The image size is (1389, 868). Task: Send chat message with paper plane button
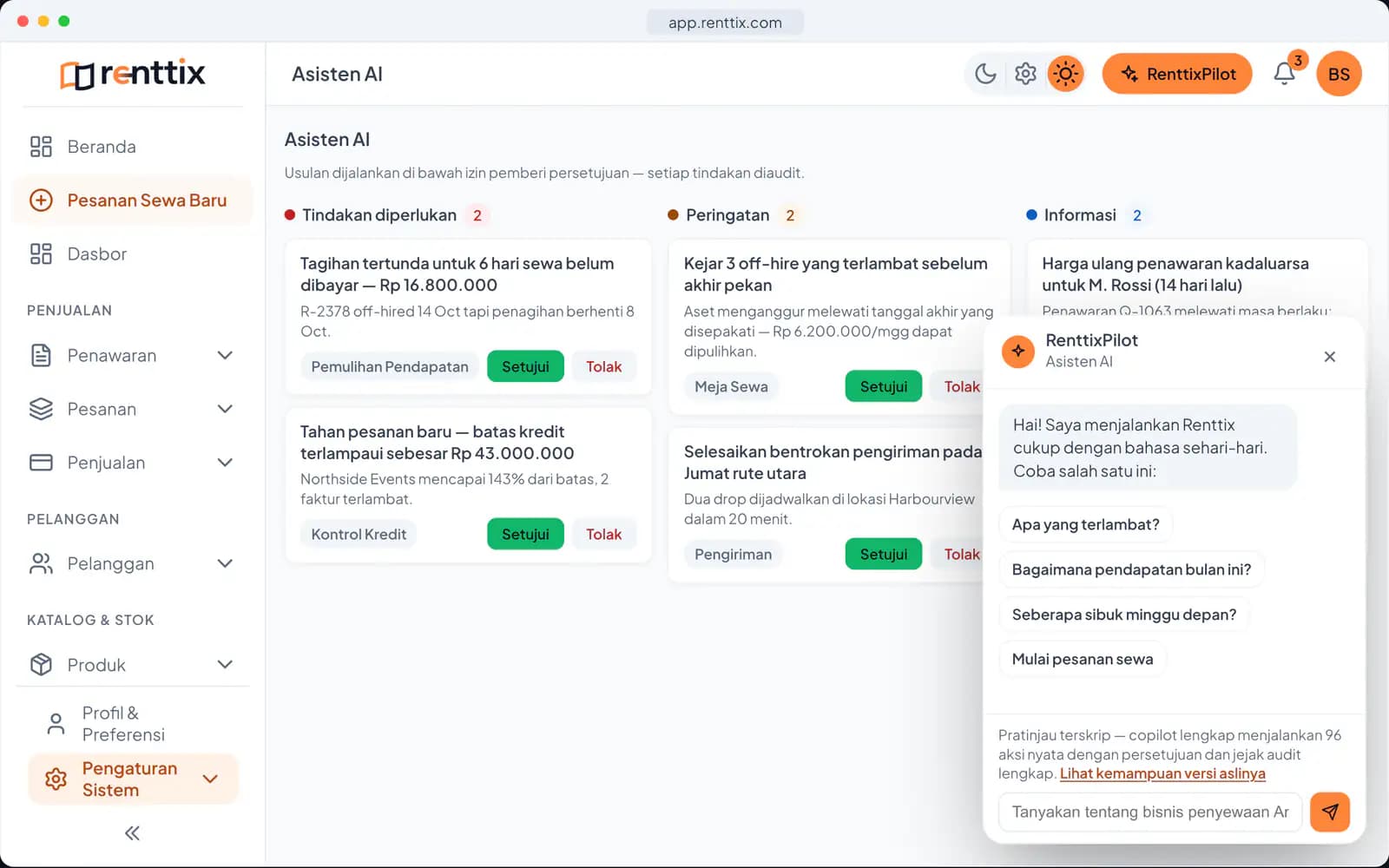[x=1330, y=812]
